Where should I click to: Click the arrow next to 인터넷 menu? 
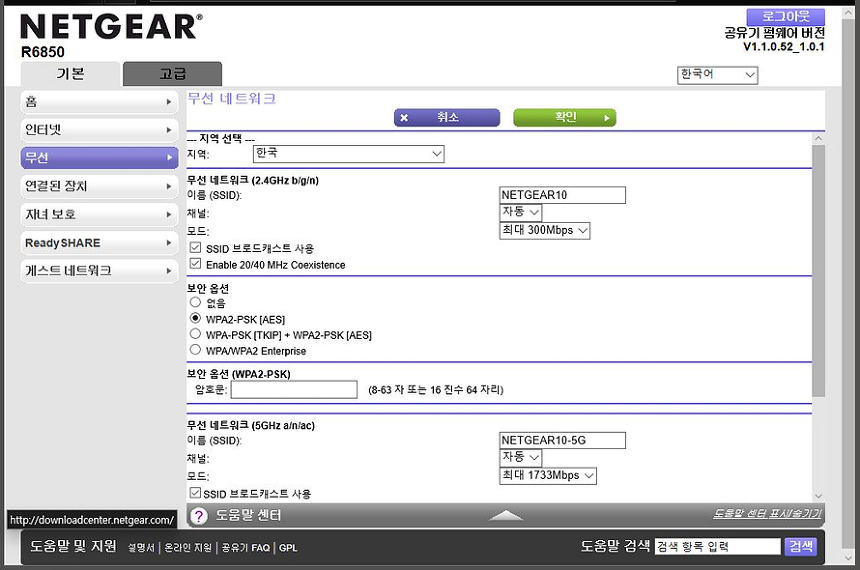[x=168, y=130]
